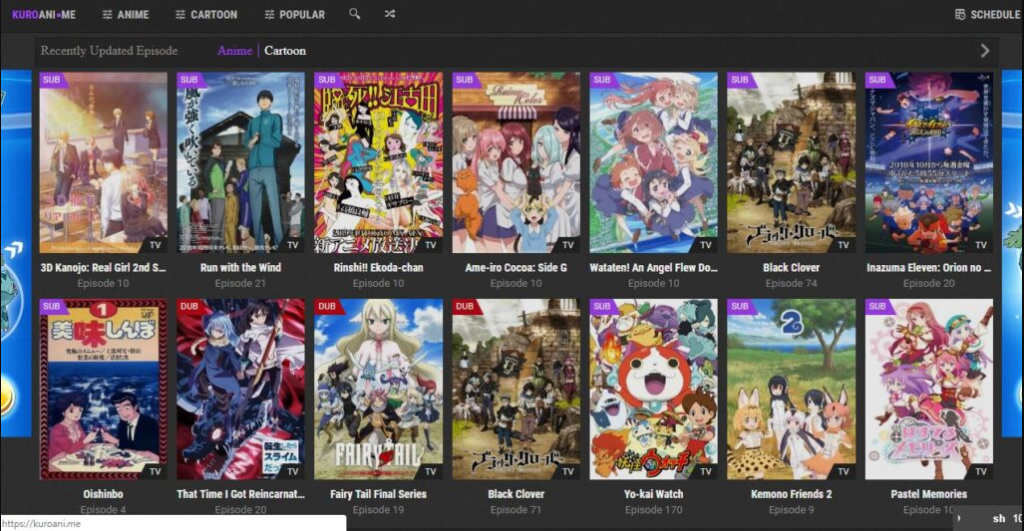Image resolution: width=1024 pixels, height=531 pixels.
Task: Click the Fairy Tail Final Series title
Action: point(378,494)
